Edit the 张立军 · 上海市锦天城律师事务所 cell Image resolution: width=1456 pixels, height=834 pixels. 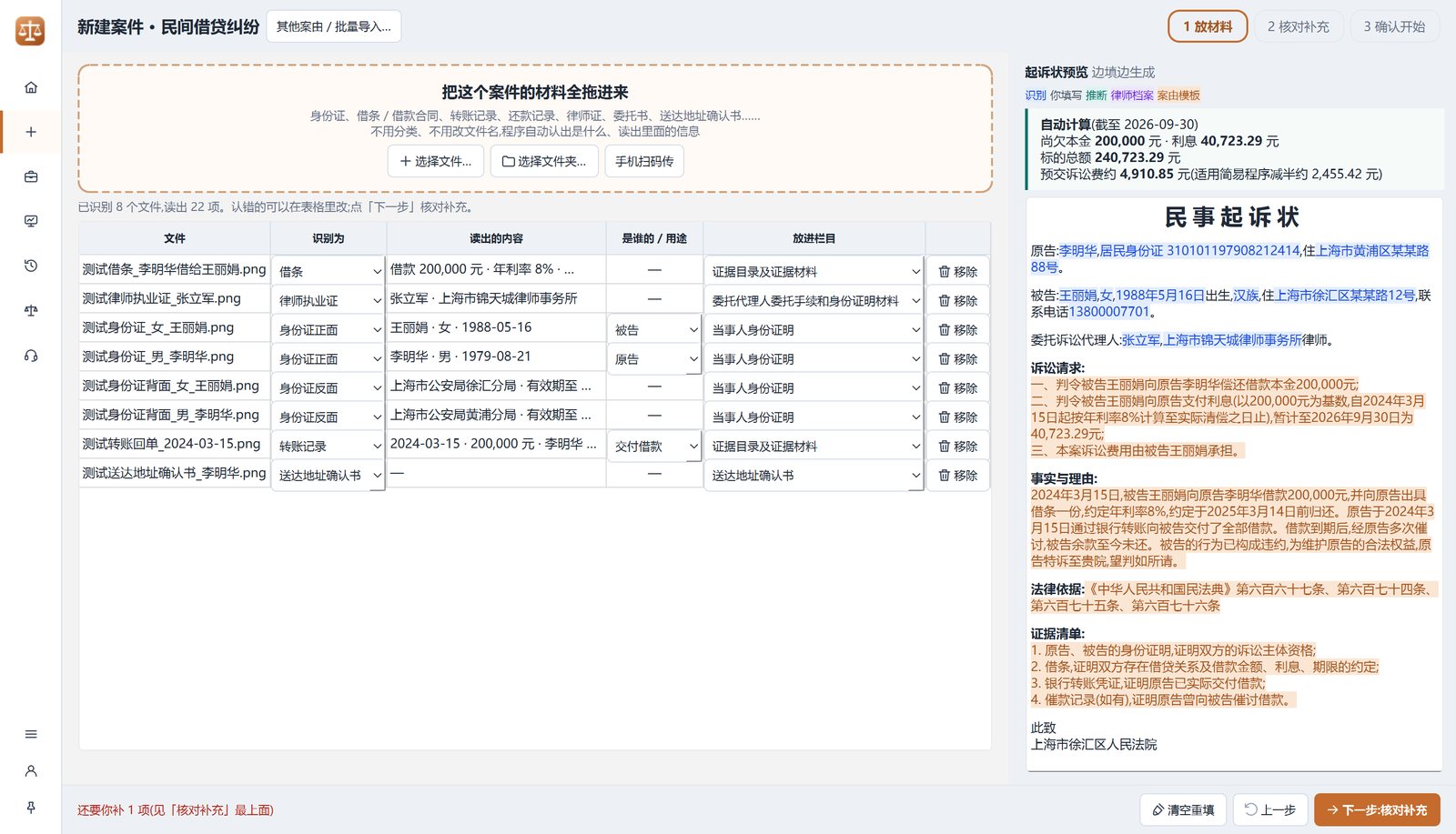coord(496,298)
